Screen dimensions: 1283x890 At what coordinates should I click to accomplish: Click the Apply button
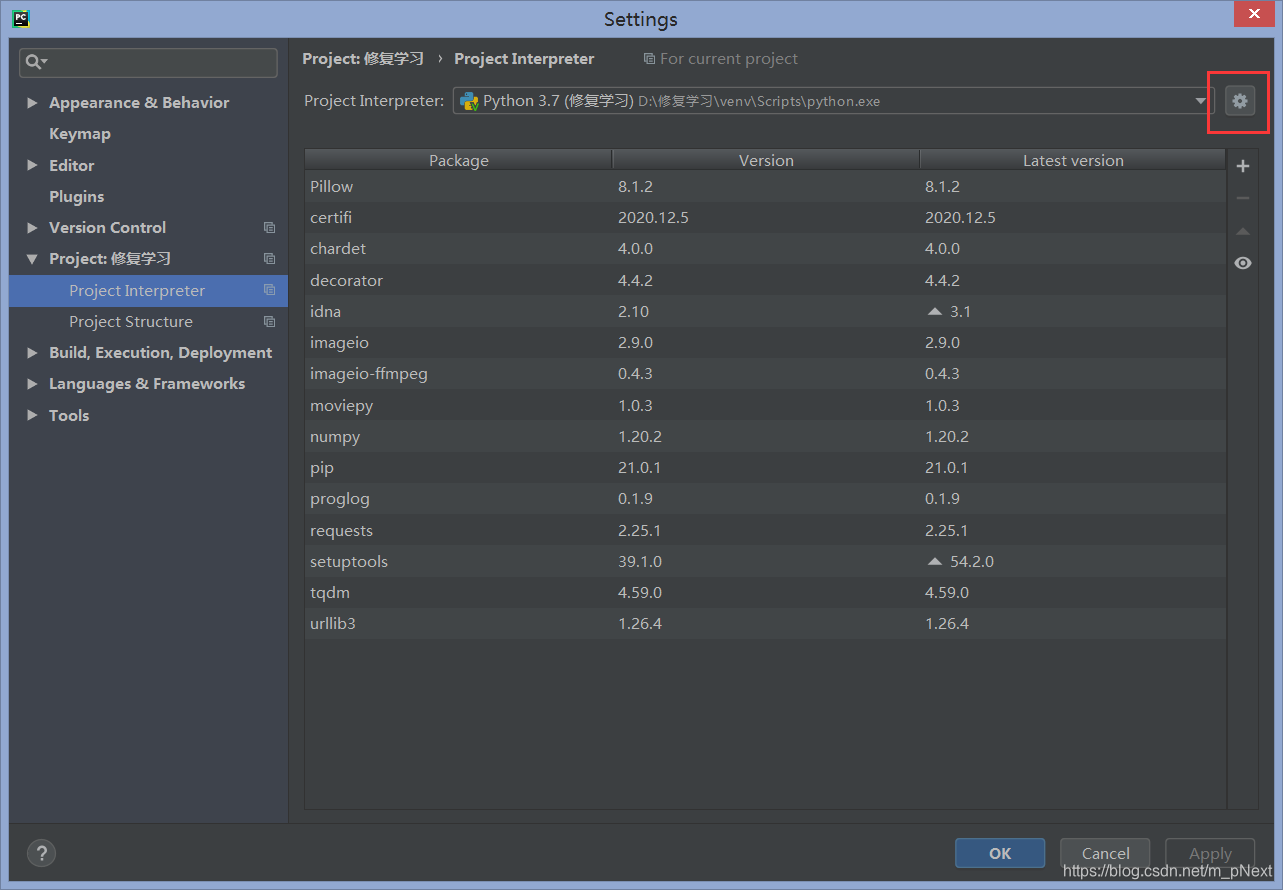(1210, 853)
